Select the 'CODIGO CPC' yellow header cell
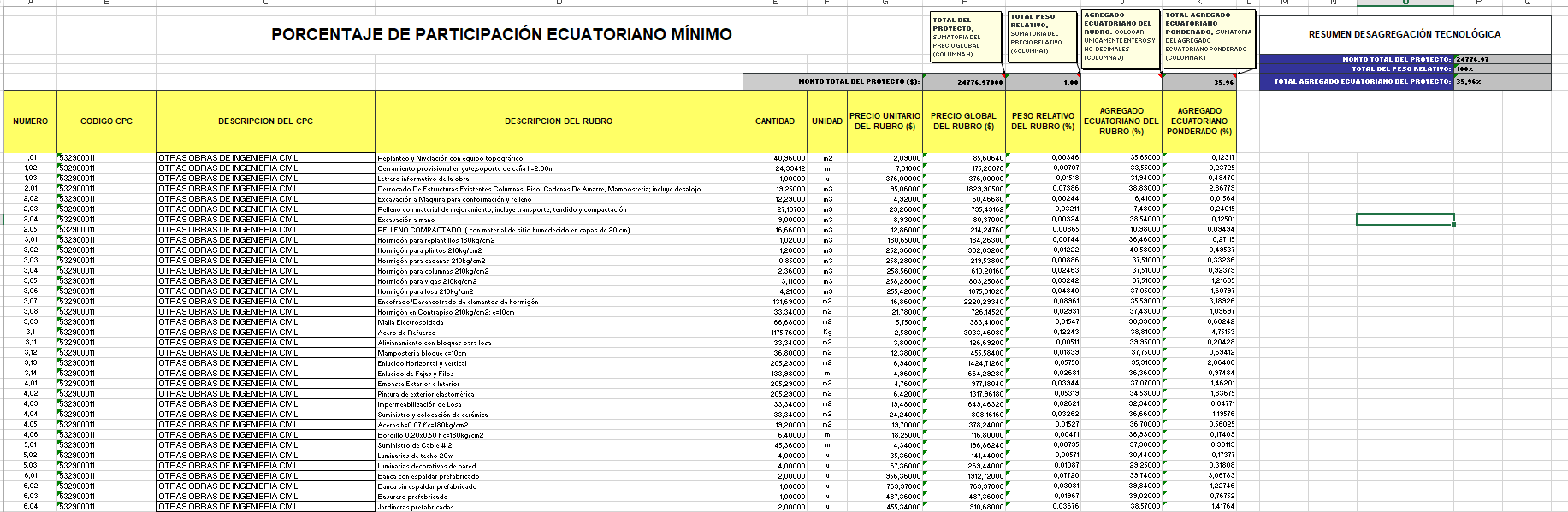 pyautogui.click(x=106, y=121)
